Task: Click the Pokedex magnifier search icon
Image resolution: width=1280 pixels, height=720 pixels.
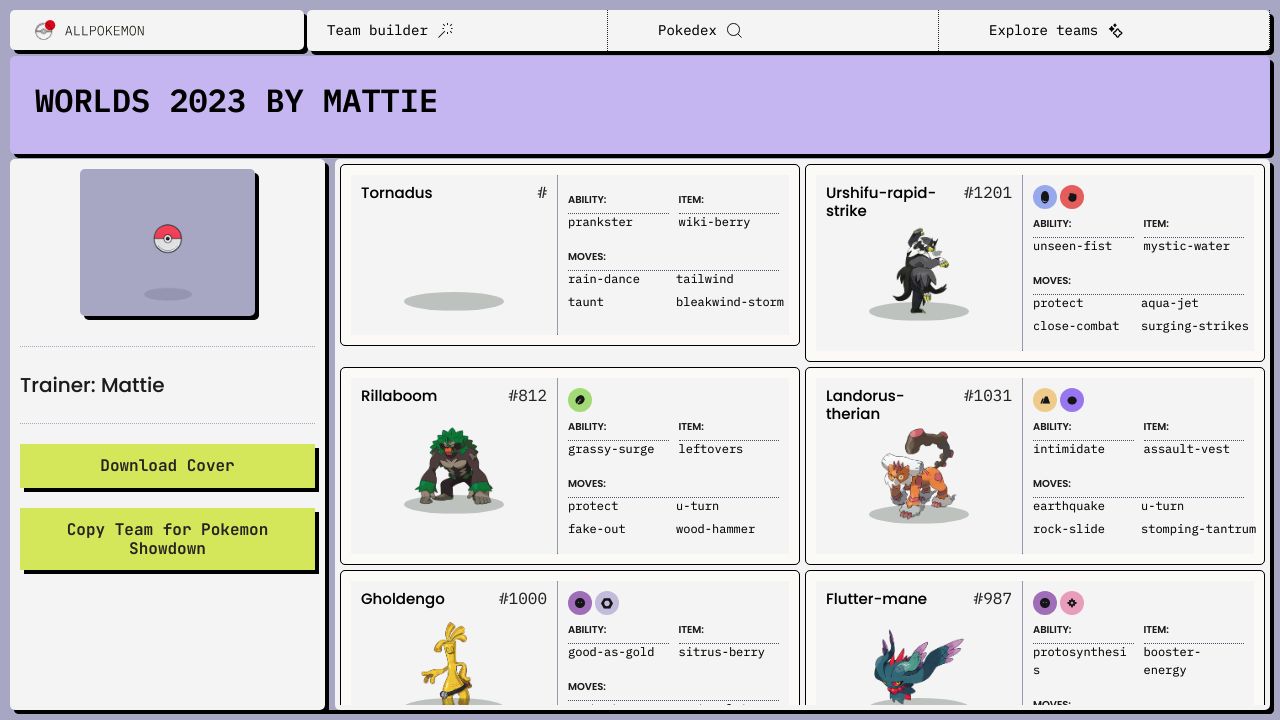Action: click(x=734, y=31)
